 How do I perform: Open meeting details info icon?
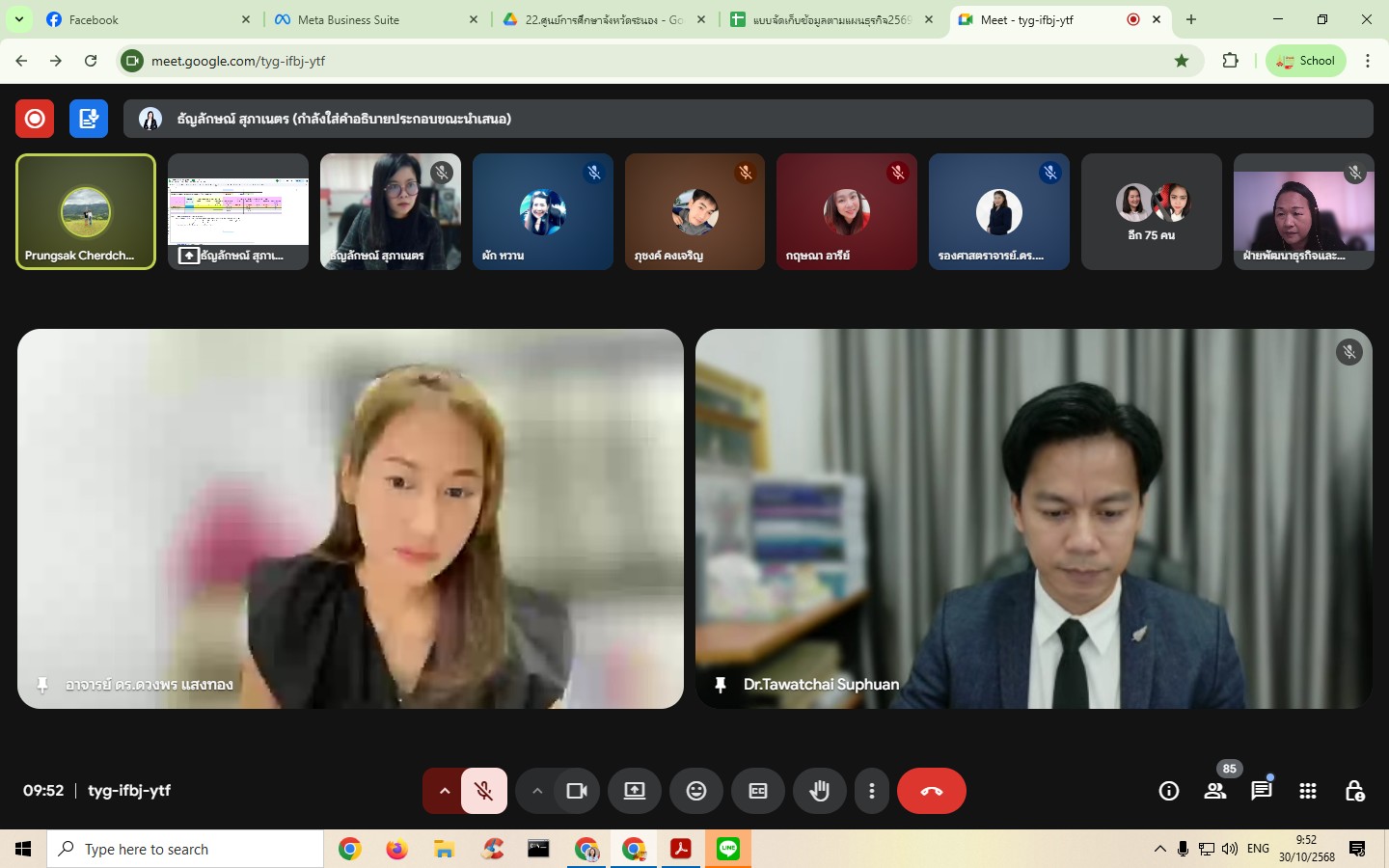point(1169,791)
